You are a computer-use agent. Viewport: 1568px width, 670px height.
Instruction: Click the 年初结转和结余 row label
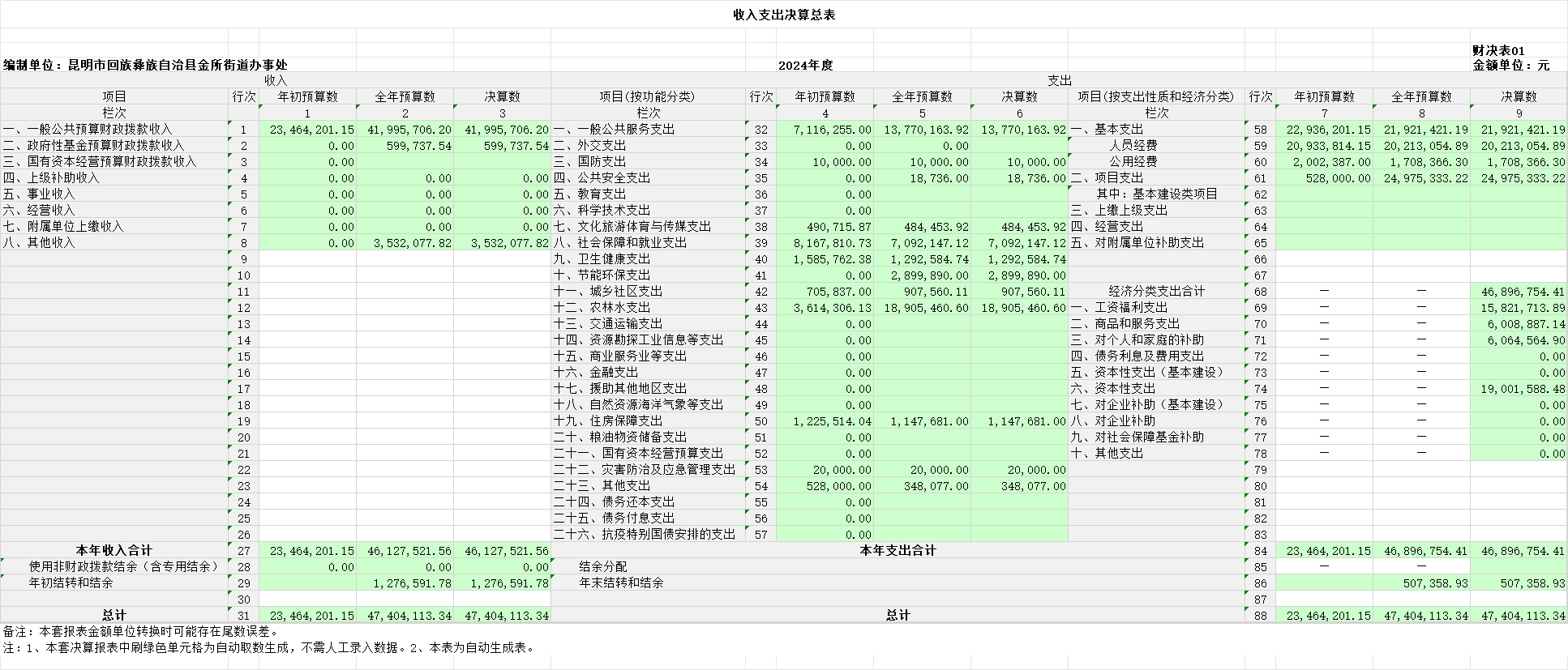point(71,583)
